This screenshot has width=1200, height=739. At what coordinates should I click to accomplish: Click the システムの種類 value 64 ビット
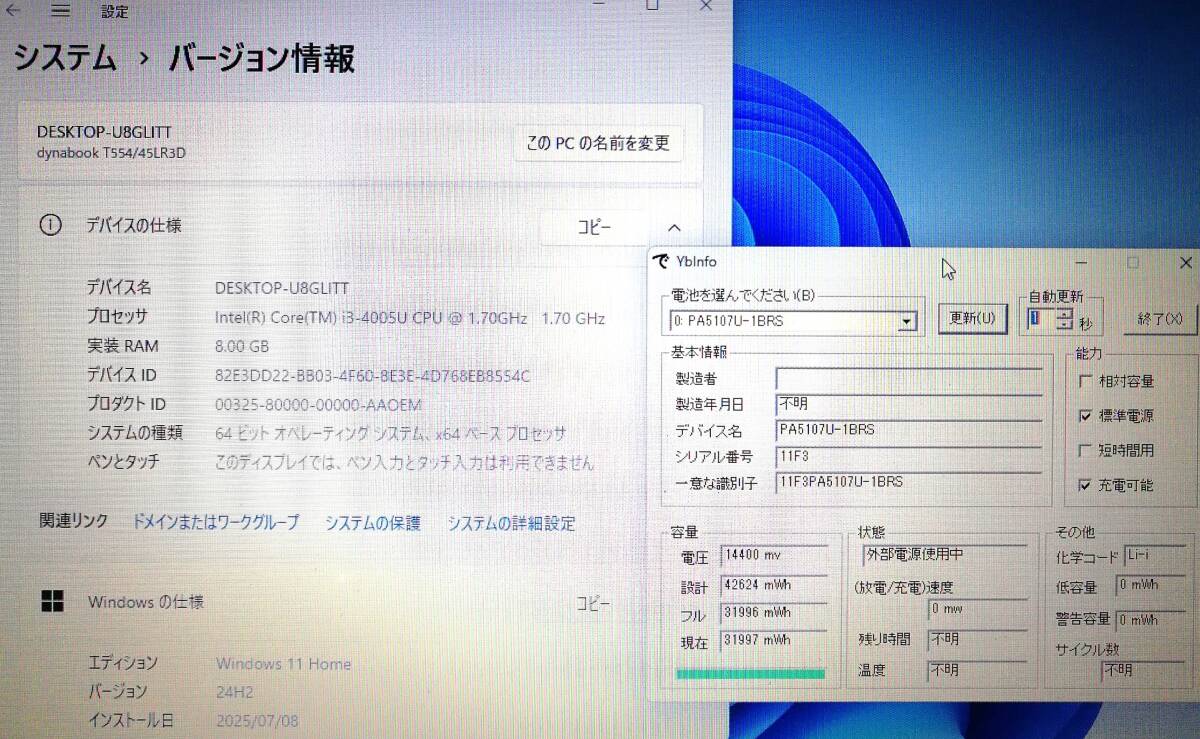point(390,434)
